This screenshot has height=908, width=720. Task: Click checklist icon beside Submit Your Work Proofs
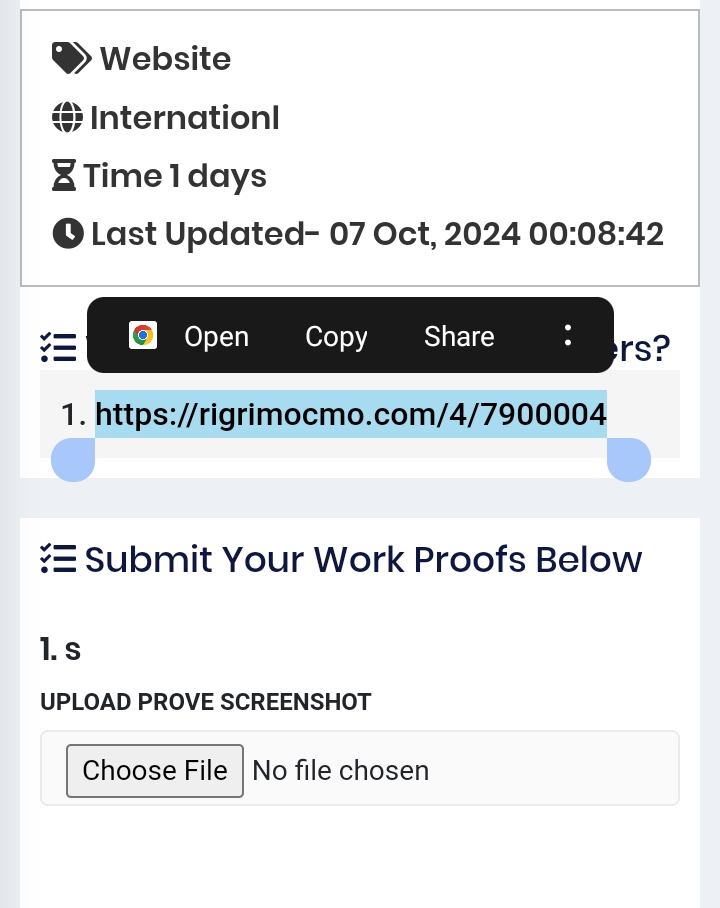58,559
